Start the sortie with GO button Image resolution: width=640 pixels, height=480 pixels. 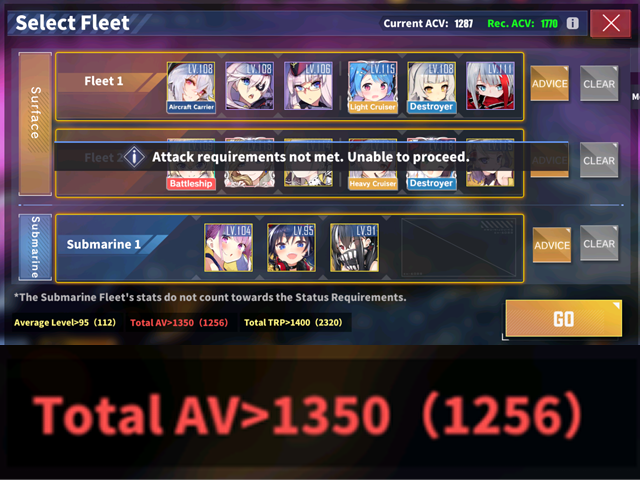pyautogui.click(x=564, y=318)
